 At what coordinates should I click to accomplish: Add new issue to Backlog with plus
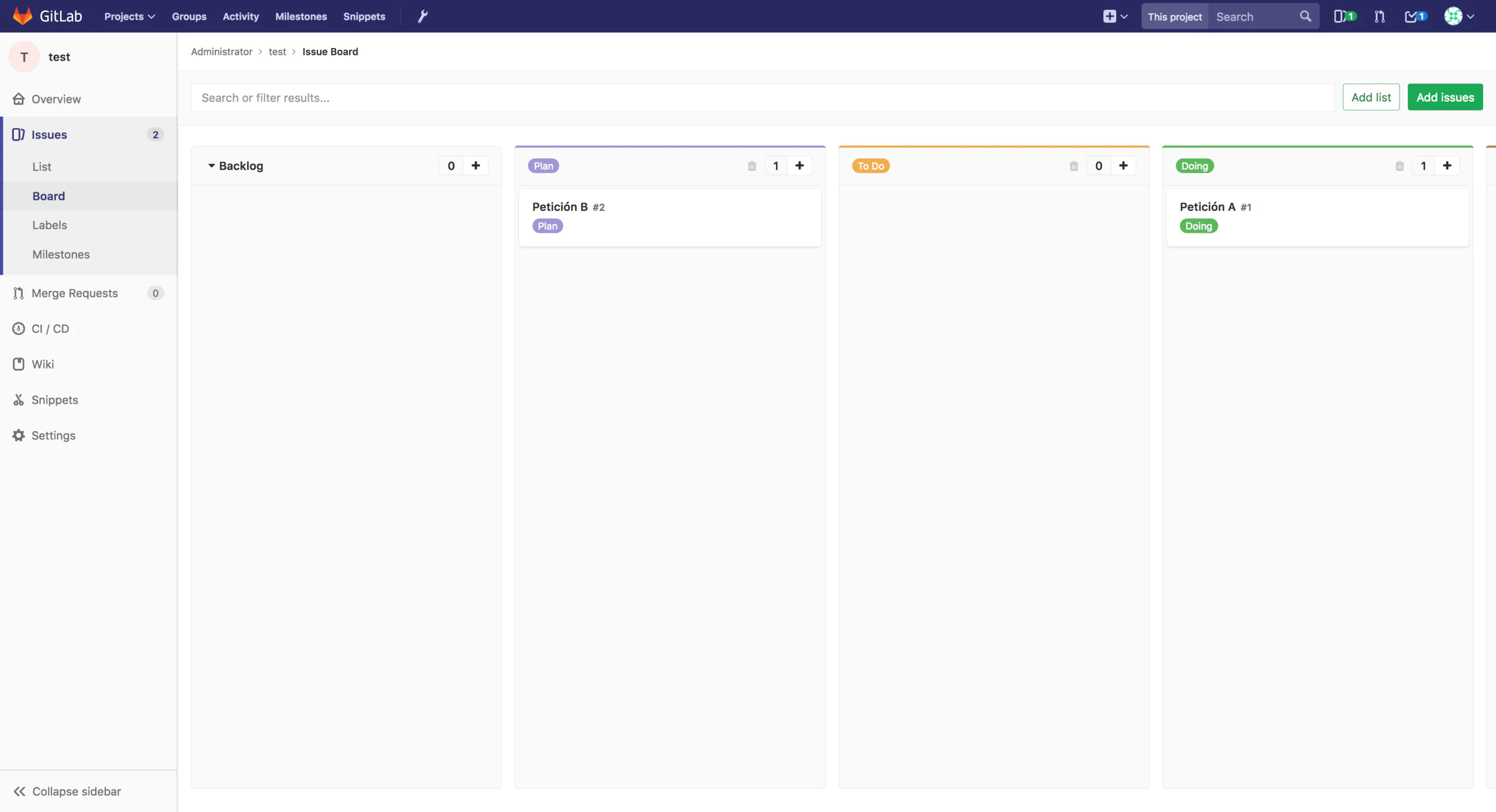476,166
